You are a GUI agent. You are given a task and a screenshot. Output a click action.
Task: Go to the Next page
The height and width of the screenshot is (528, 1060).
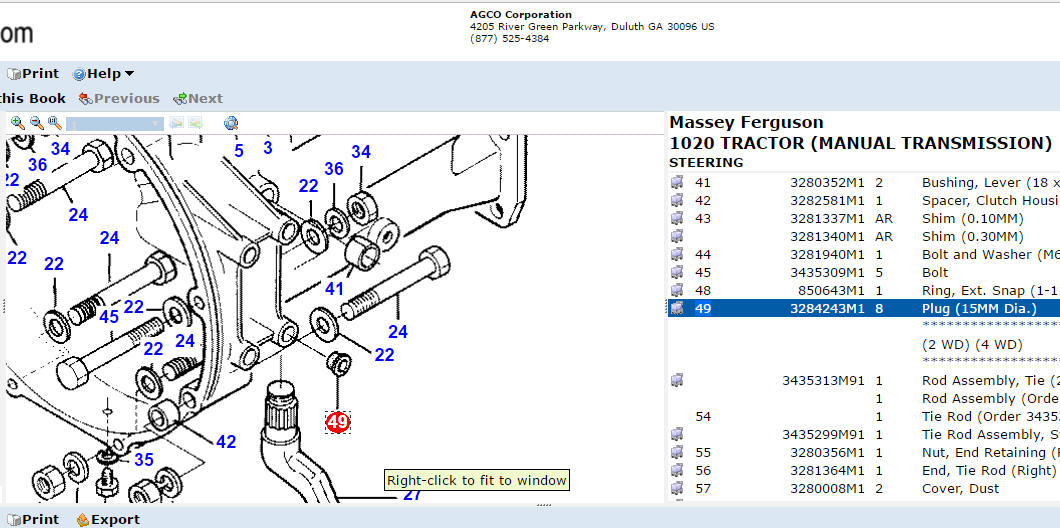point(197,99)
